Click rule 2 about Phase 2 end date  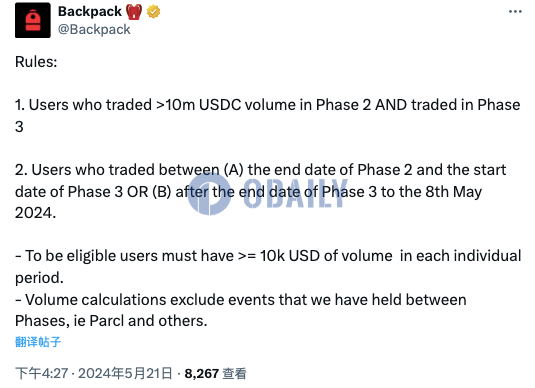click(260, 191)
